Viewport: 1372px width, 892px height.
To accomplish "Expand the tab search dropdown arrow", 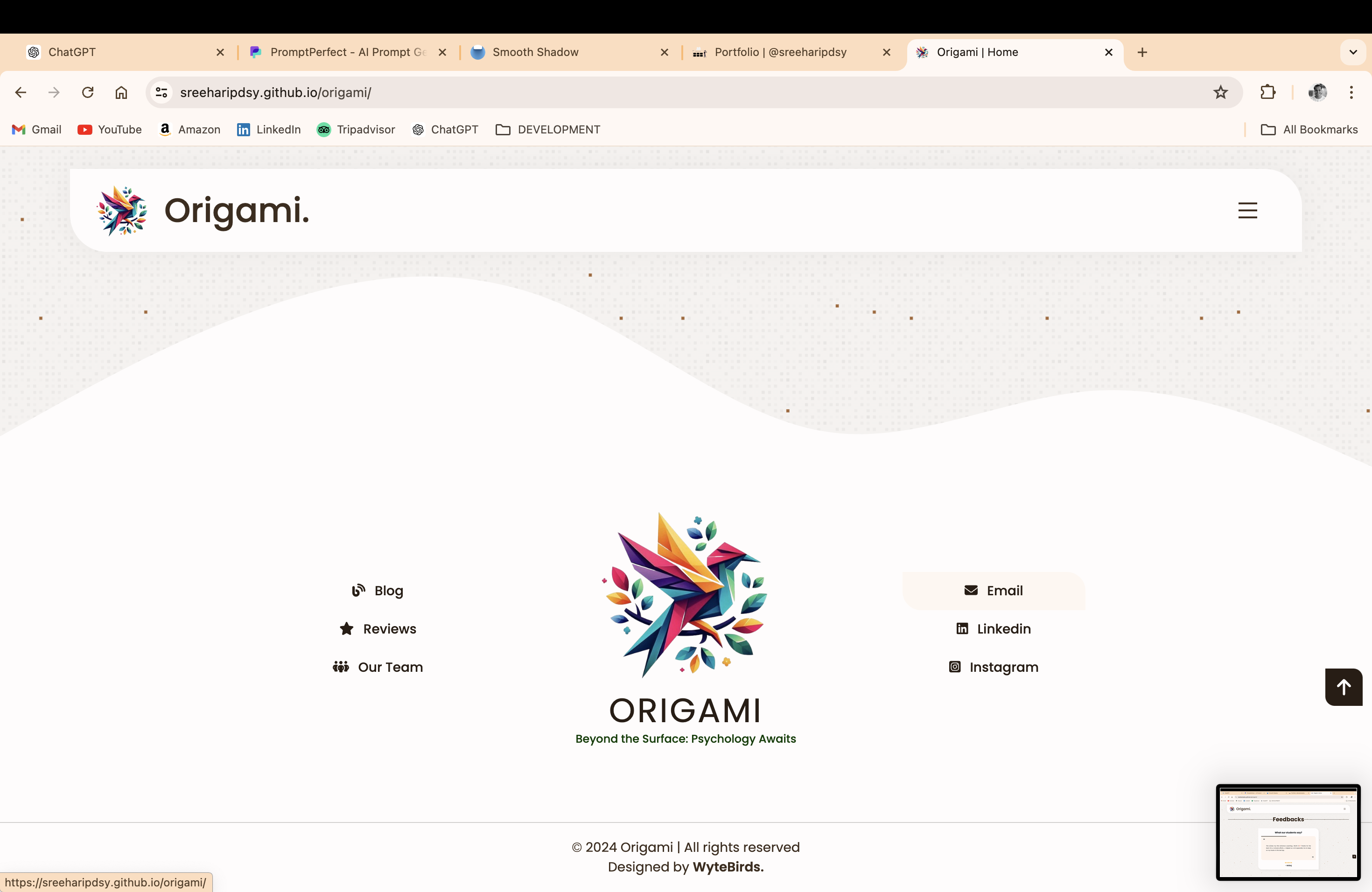I will [x=1353, y=52].
